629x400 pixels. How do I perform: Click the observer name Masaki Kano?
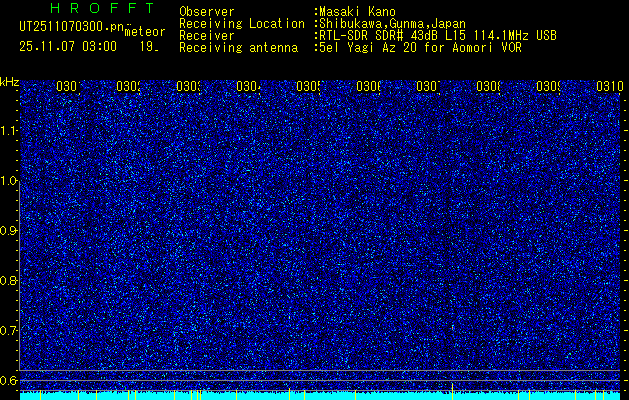coord(357,12)
